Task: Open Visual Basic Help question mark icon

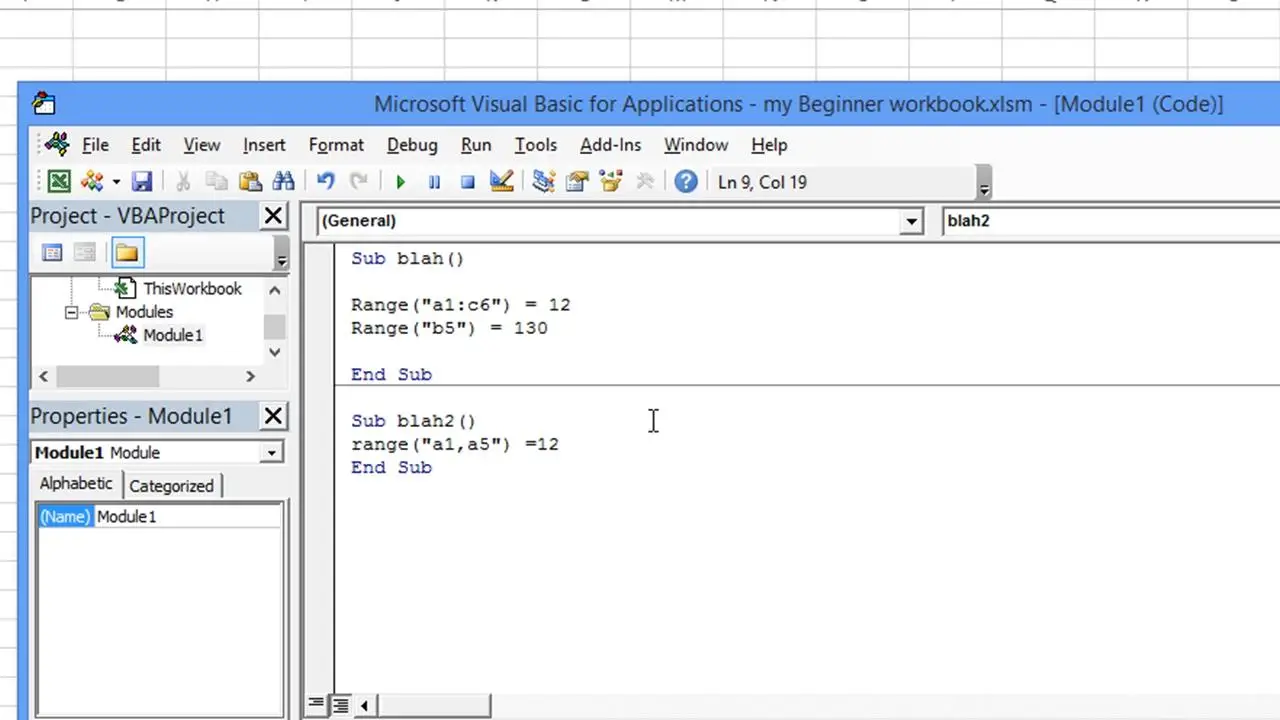Action: point(685,182)
